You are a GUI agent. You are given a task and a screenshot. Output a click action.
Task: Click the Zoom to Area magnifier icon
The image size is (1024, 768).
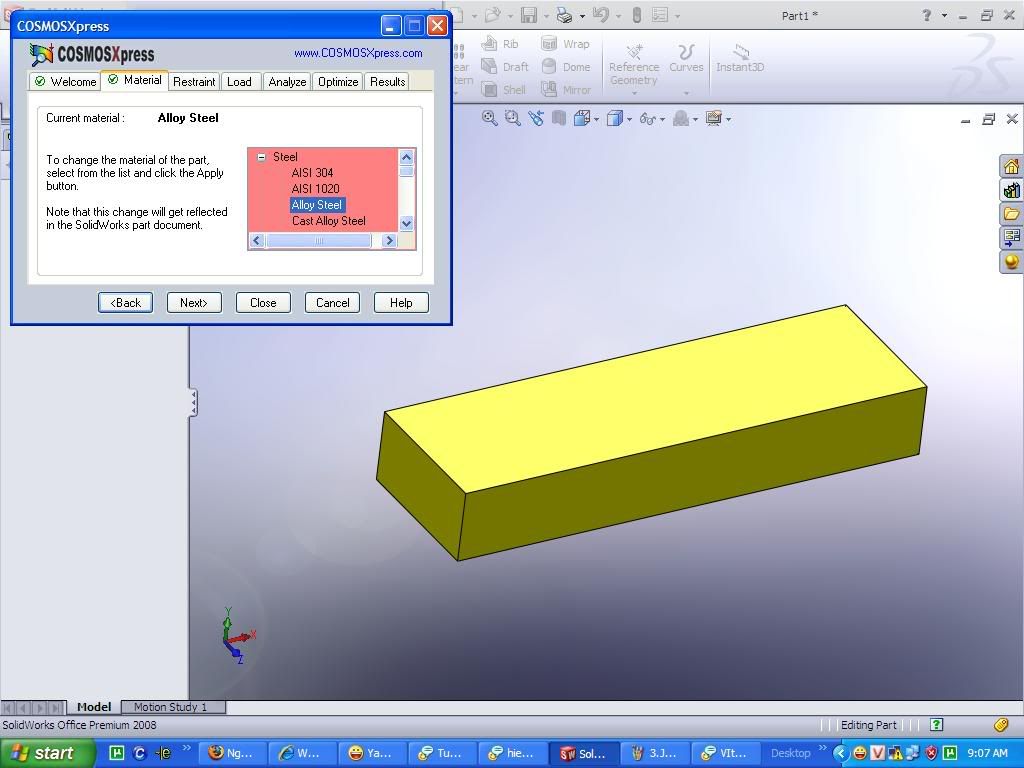tap(512, 118)
